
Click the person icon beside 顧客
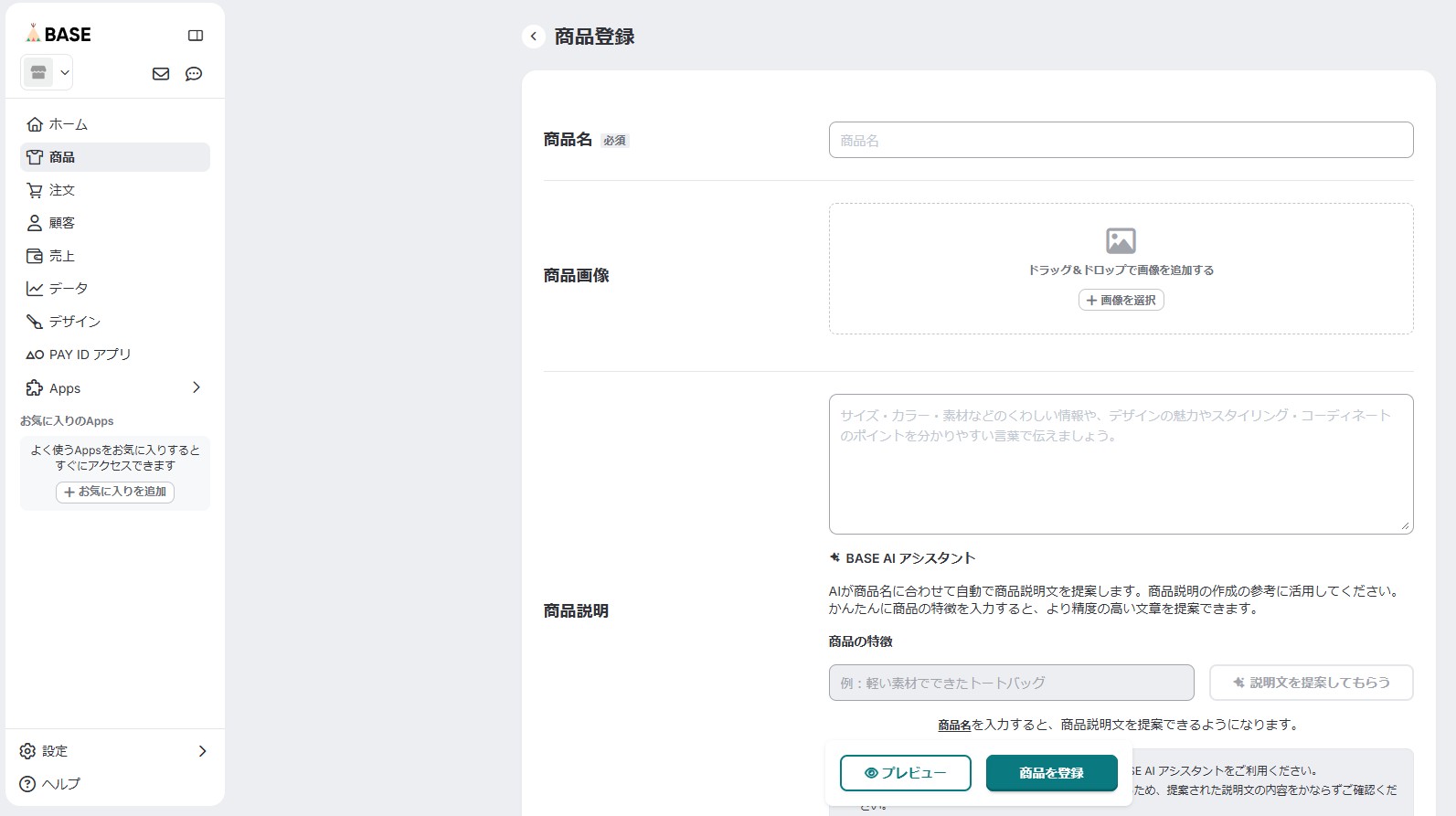click(x=35, y=223)
